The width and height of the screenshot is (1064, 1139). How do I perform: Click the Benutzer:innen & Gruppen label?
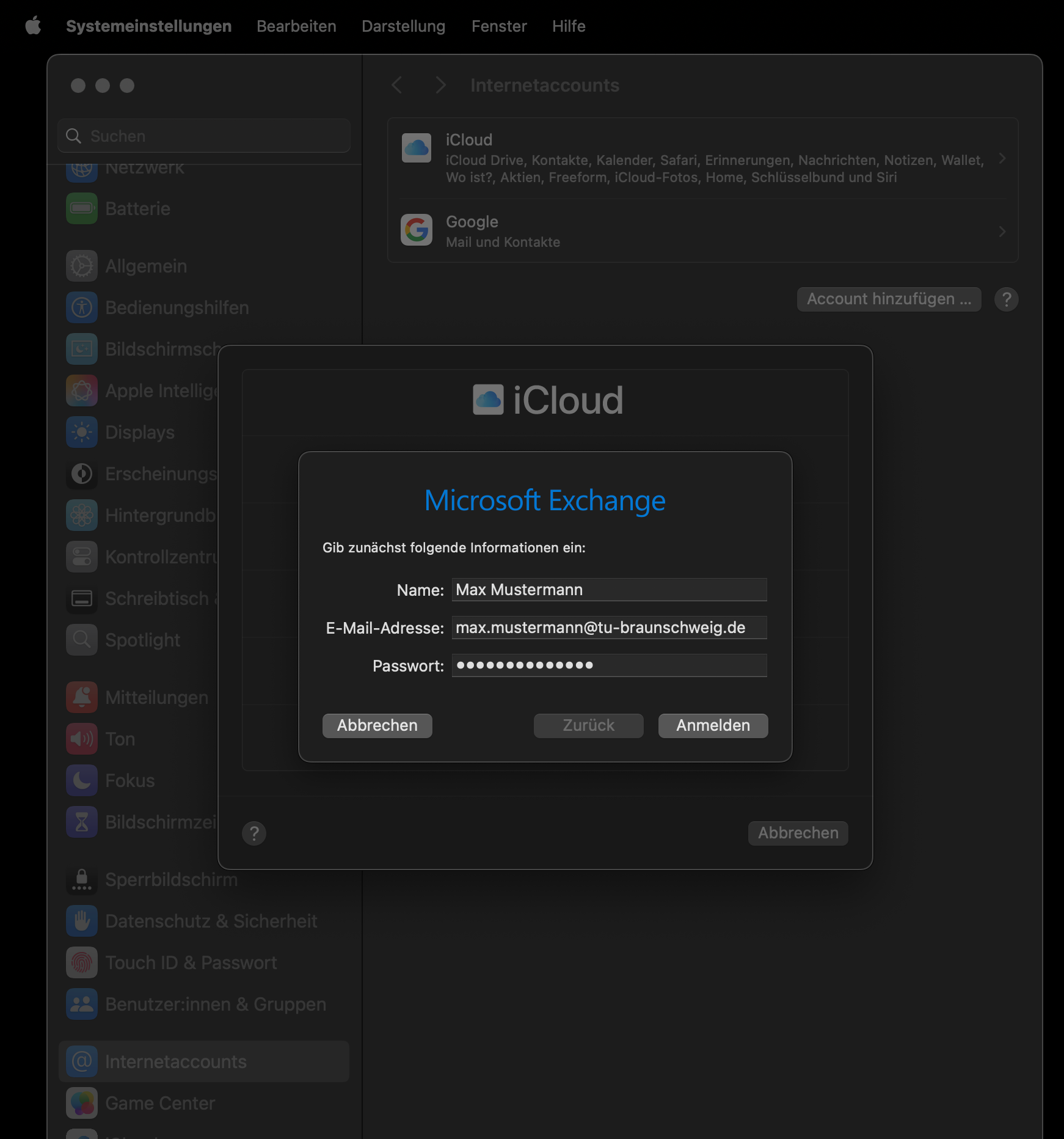pos(216,1004)
